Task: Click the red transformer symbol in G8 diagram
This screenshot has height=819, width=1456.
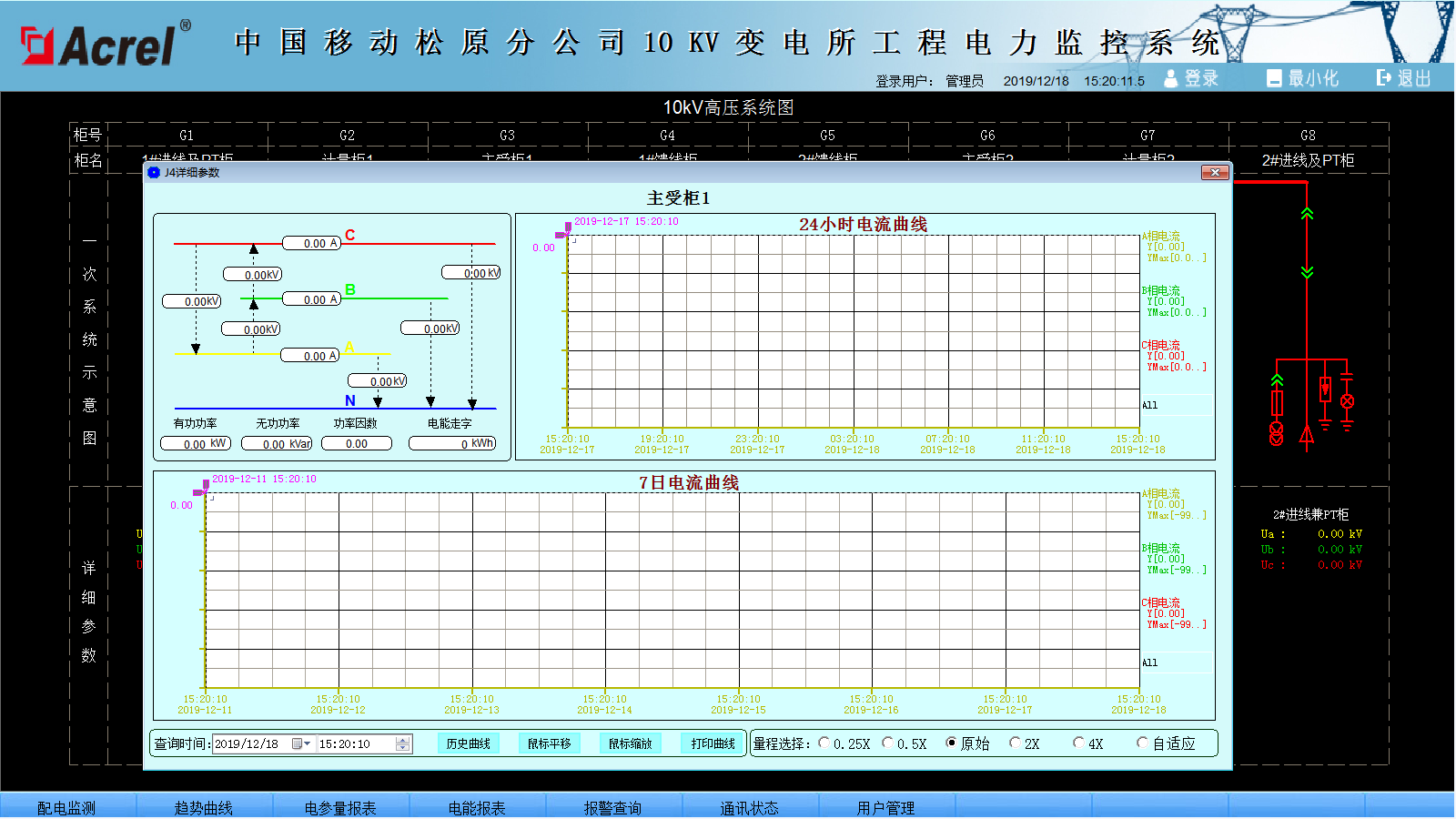Action: pyautogui.click(x=1277, y=433)
